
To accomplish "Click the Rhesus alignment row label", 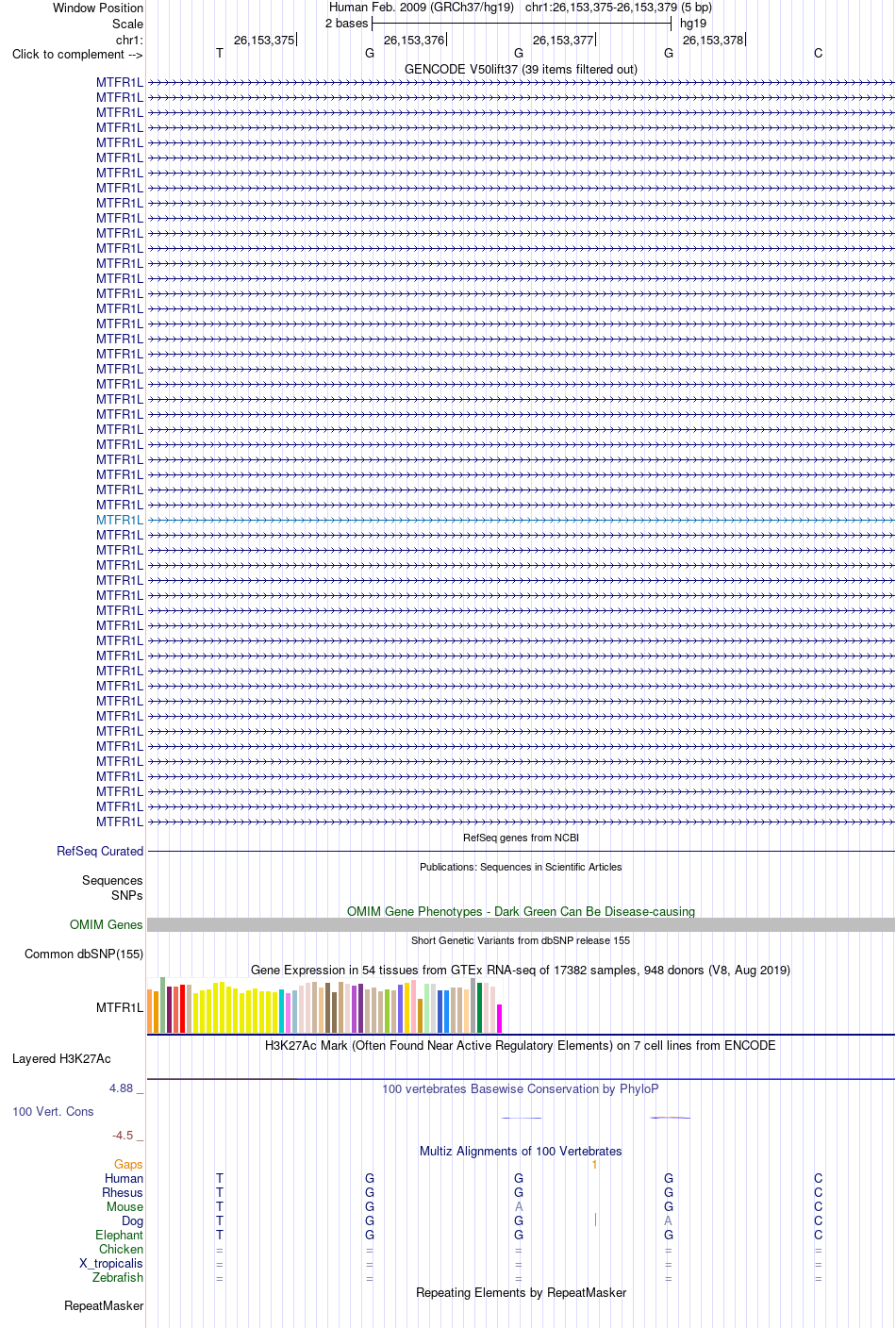I will pyautogui.click(x=123, y=1192).
